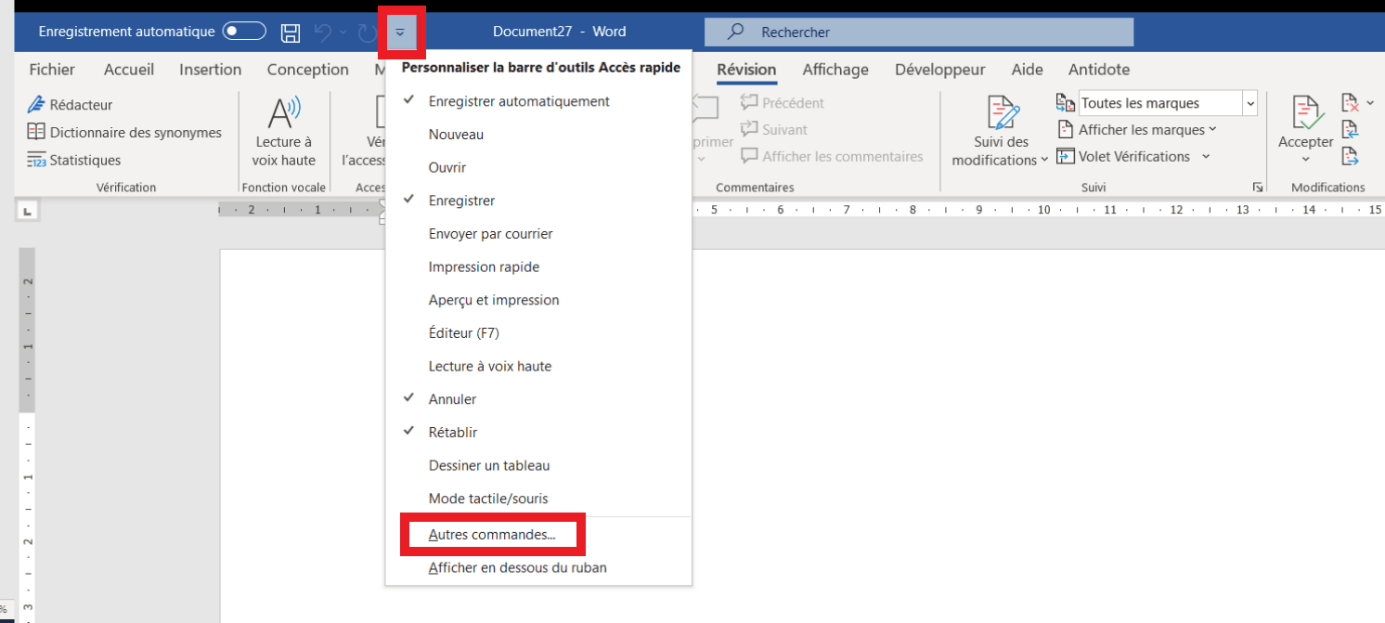Click the Save floppy disk icon

tap(291, 32)
